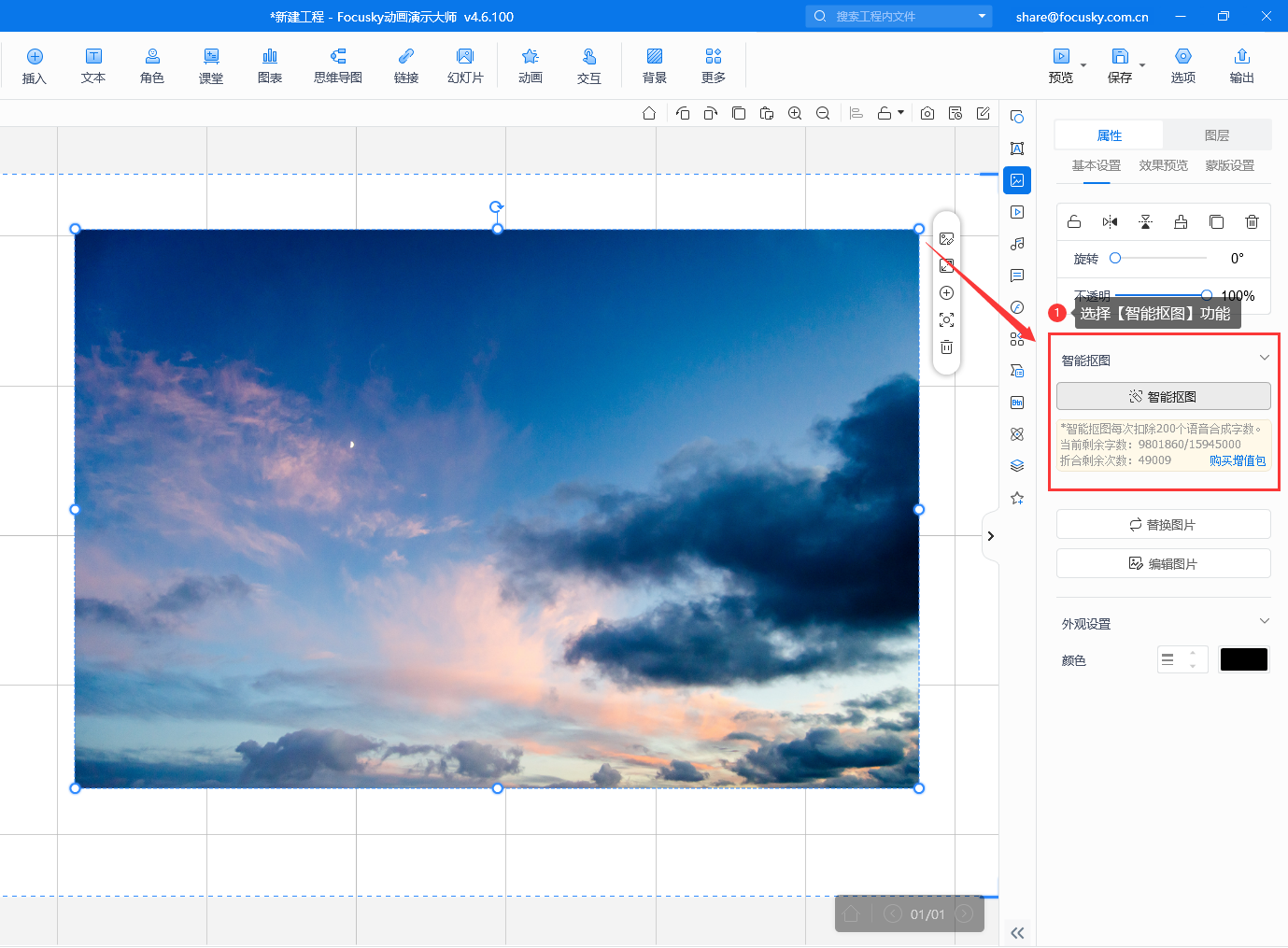Click the 购买增值包 link

tap(1237, 460)
